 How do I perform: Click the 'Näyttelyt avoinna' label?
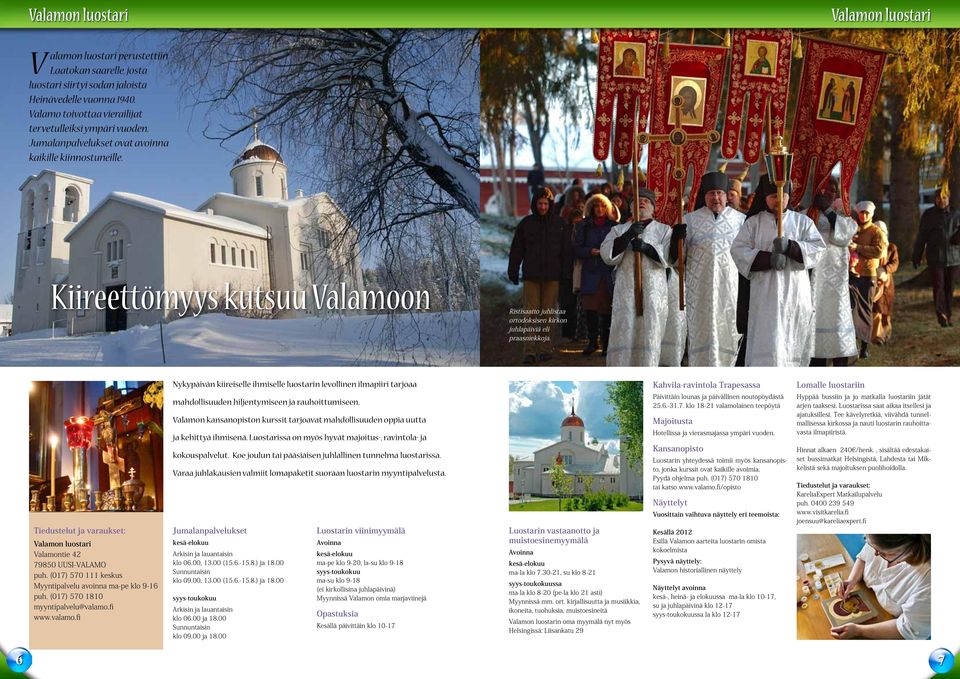pyautogui.click(x=679, y=588)
